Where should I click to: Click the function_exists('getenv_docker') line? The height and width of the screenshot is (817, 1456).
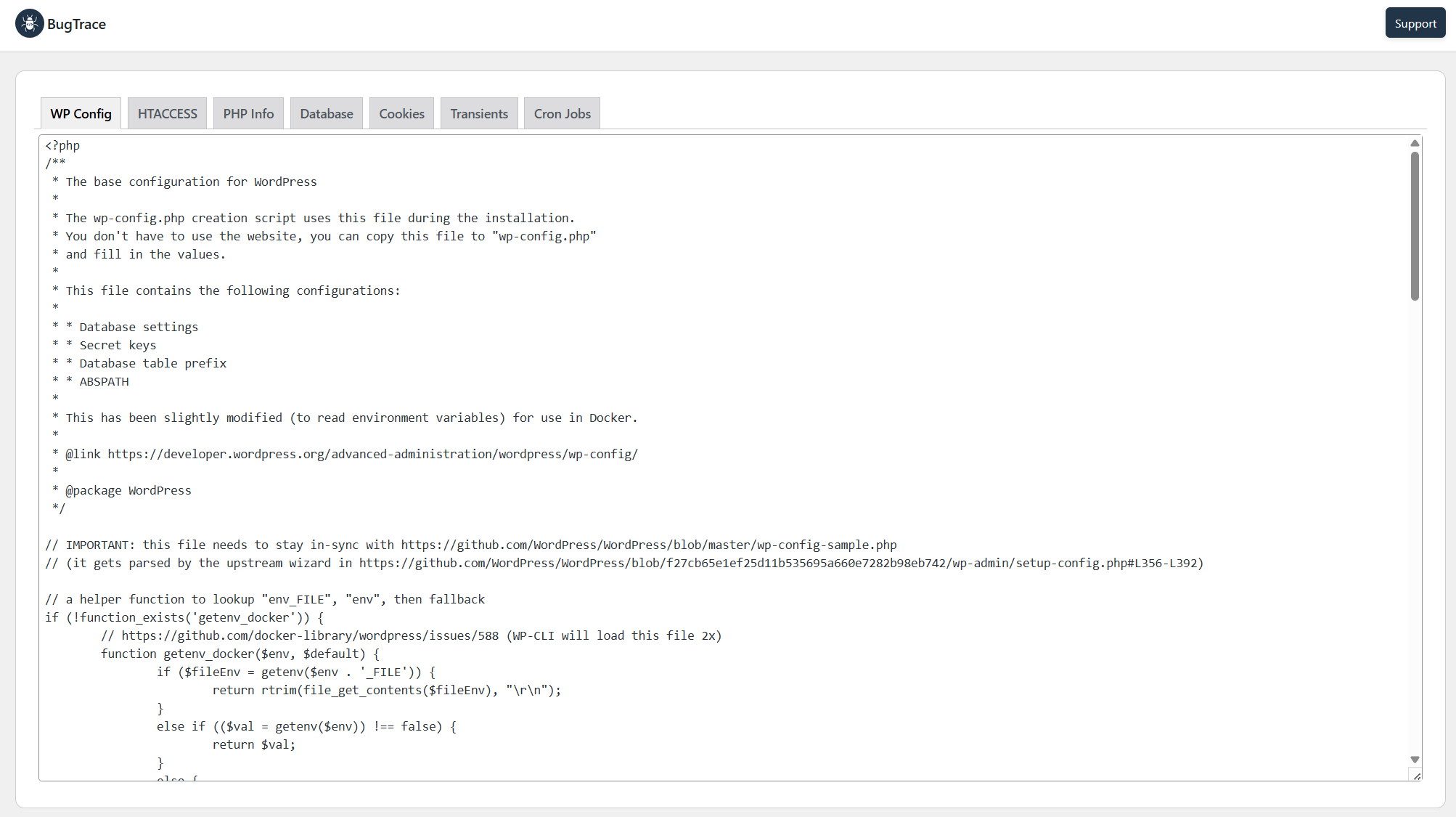(x=184, y=617)
